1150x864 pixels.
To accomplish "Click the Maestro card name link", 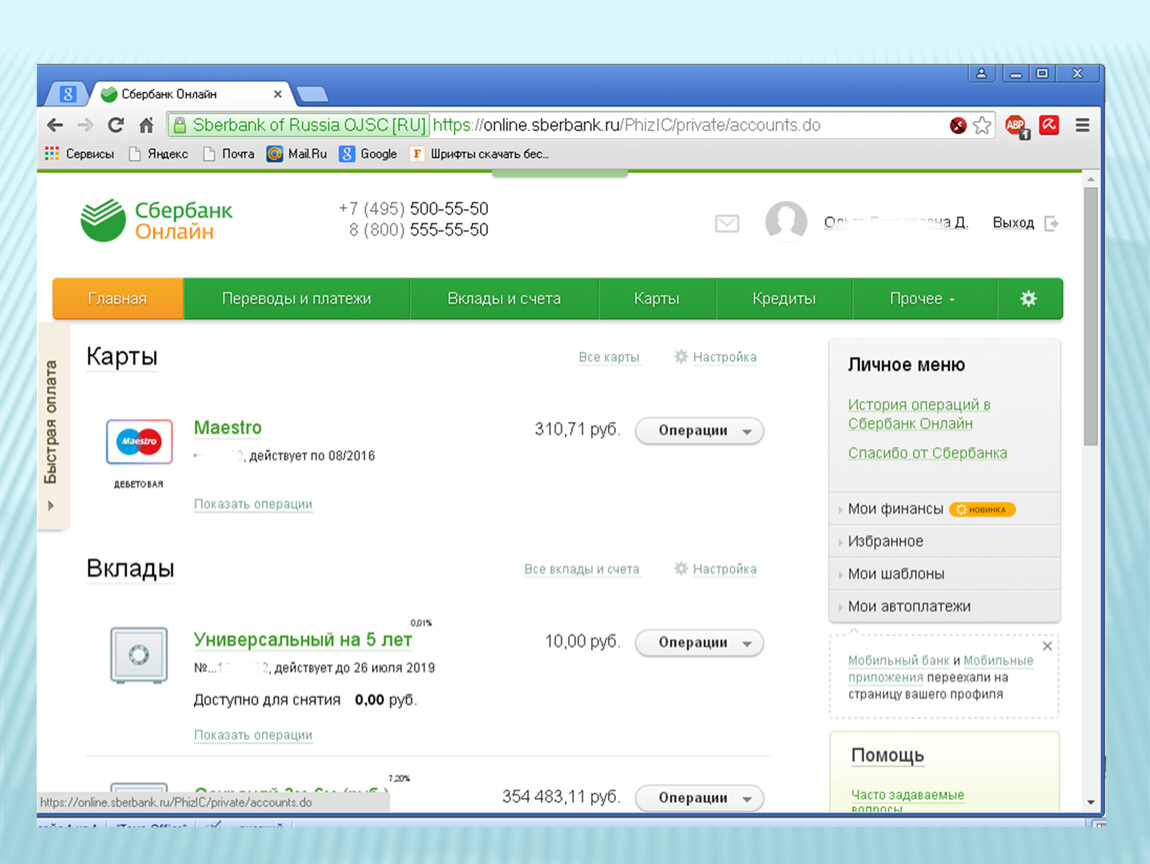I will [x=227, y=428].
